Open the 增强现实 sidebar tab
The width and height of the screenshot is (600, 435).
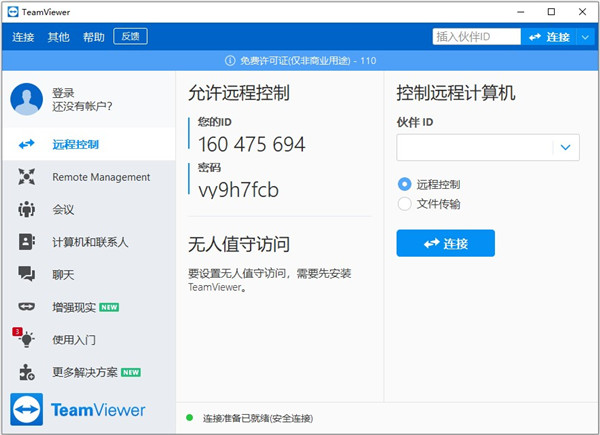(x=89, y=307)
